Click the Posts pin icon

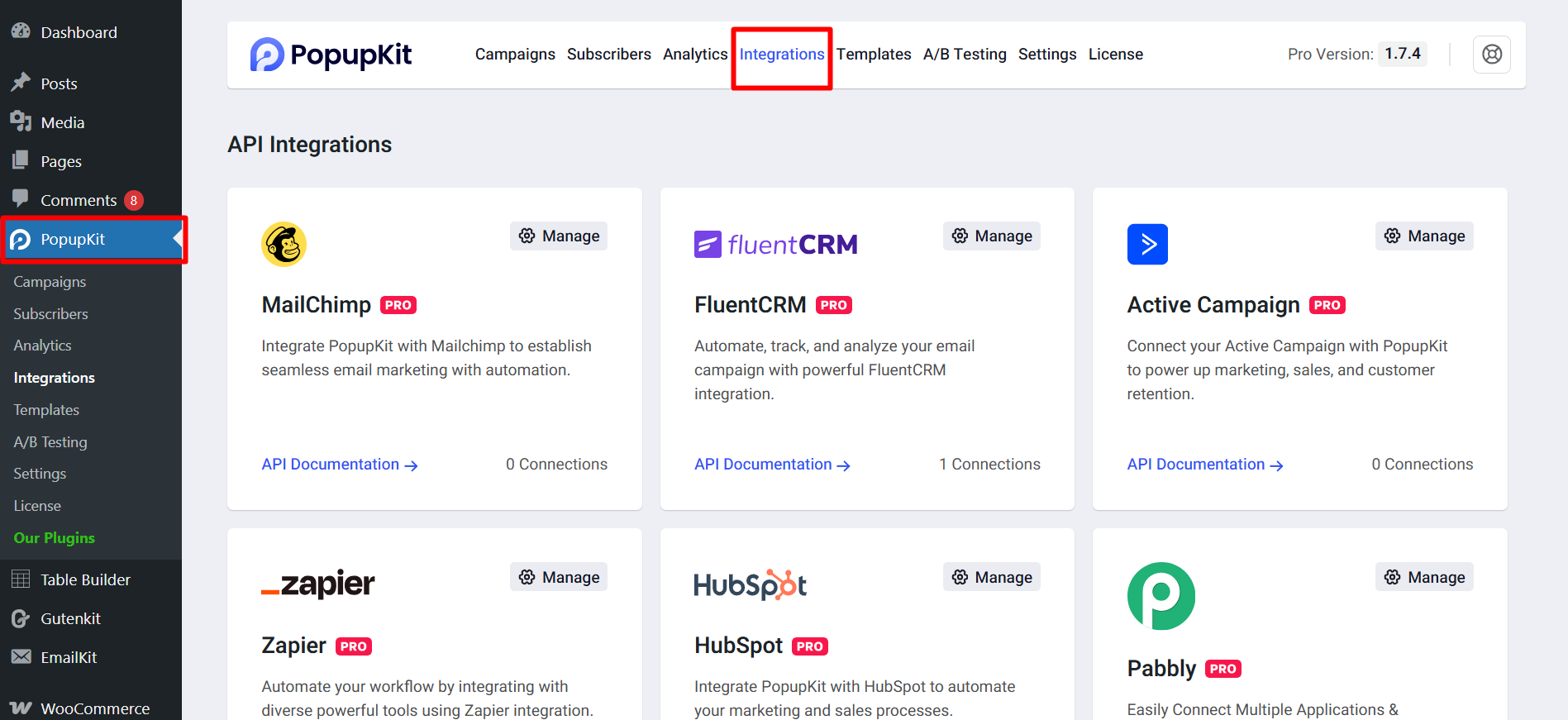21,83
